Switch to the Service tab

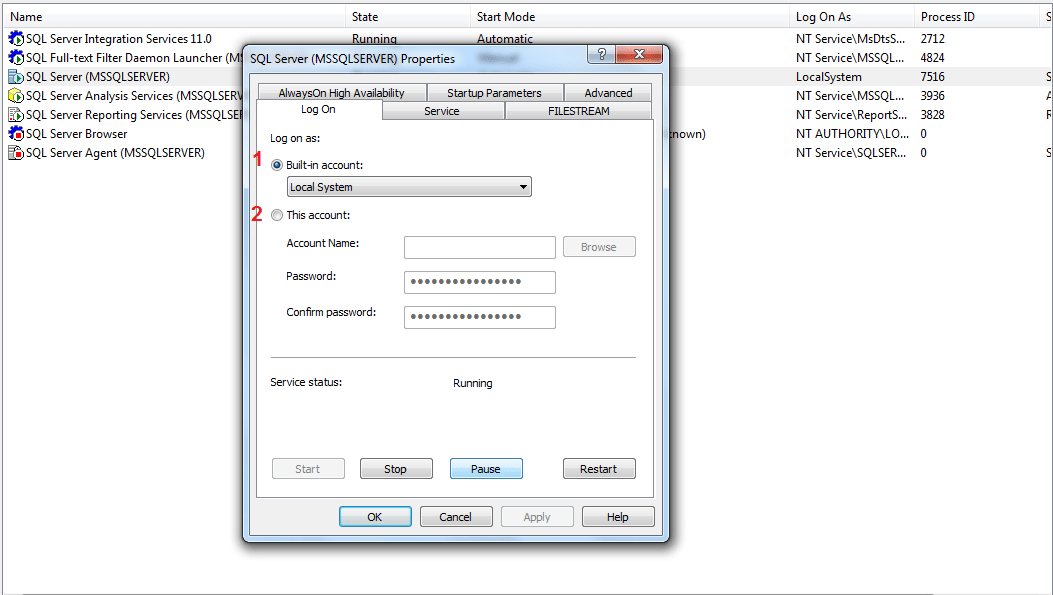442,111
